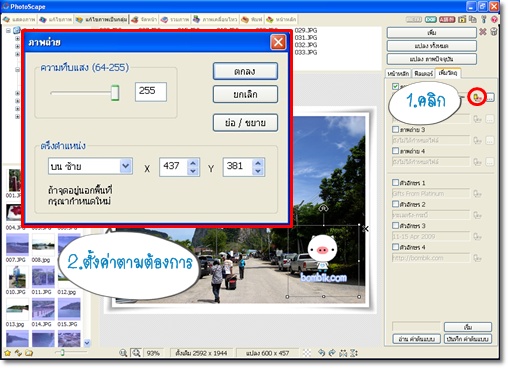Click the opacity slider handle in dialog
The height and width of the screenshot is (368, 508).
click(115, 93)
